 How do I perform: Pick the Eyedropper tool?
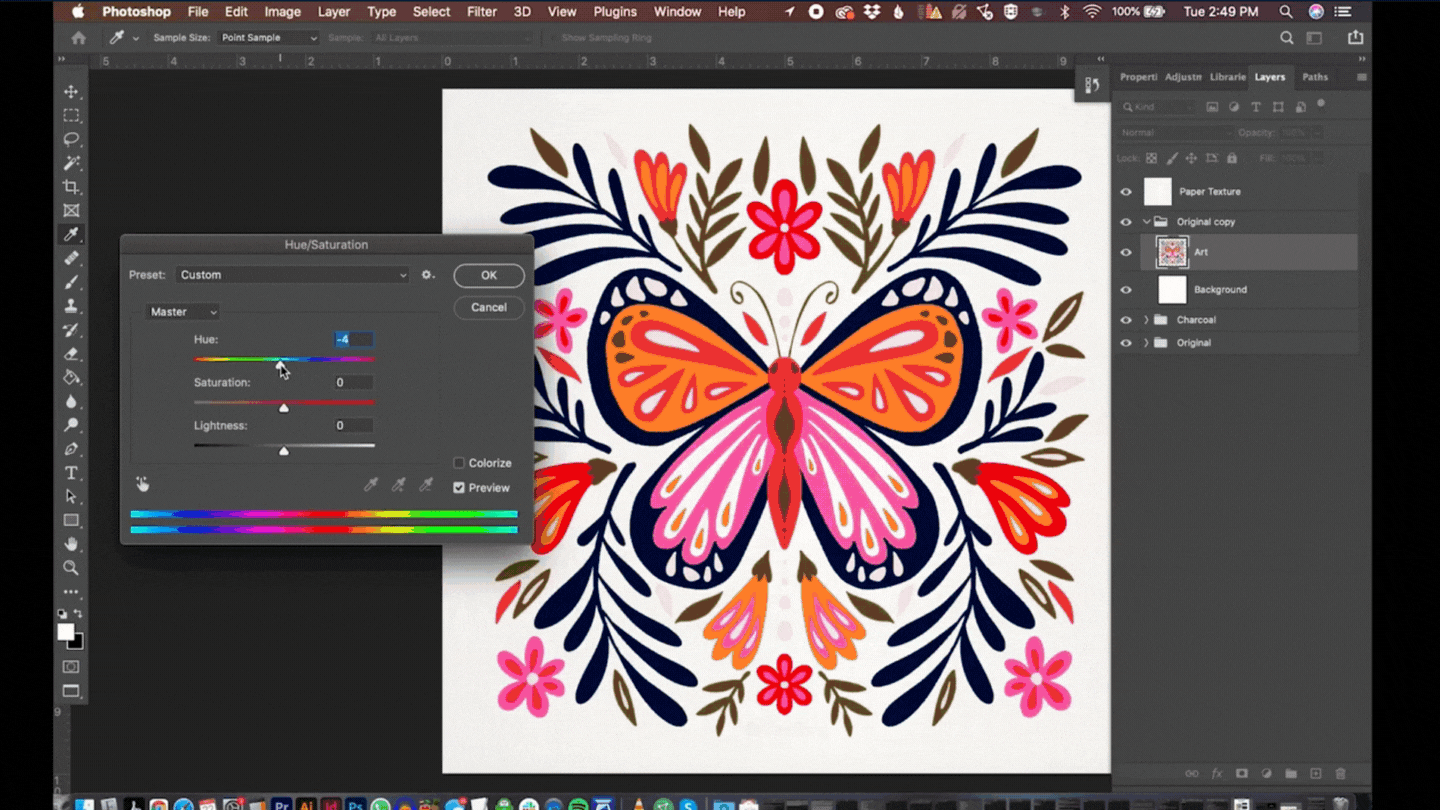click(x=71, y=235)
